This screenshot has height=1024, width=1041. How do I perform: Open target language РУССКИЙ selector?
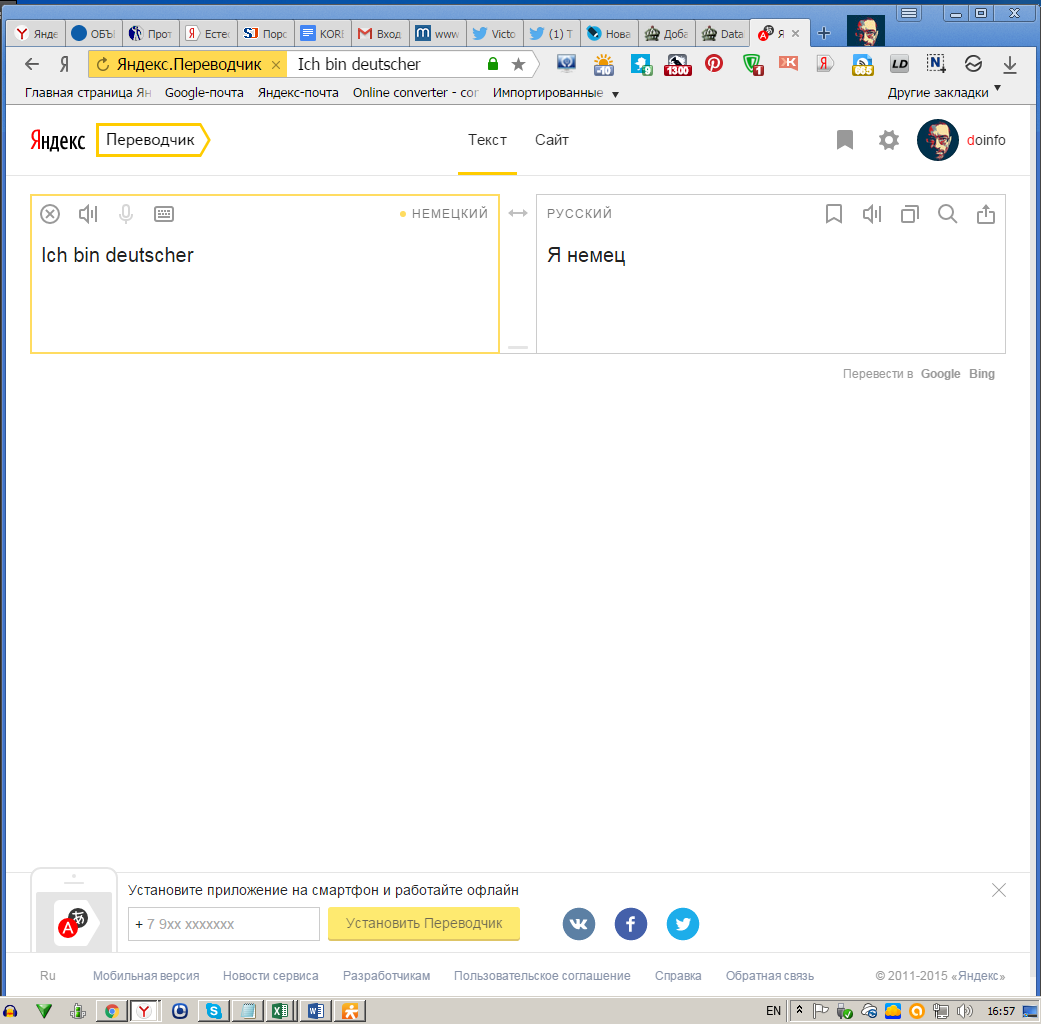click(580, 213)
